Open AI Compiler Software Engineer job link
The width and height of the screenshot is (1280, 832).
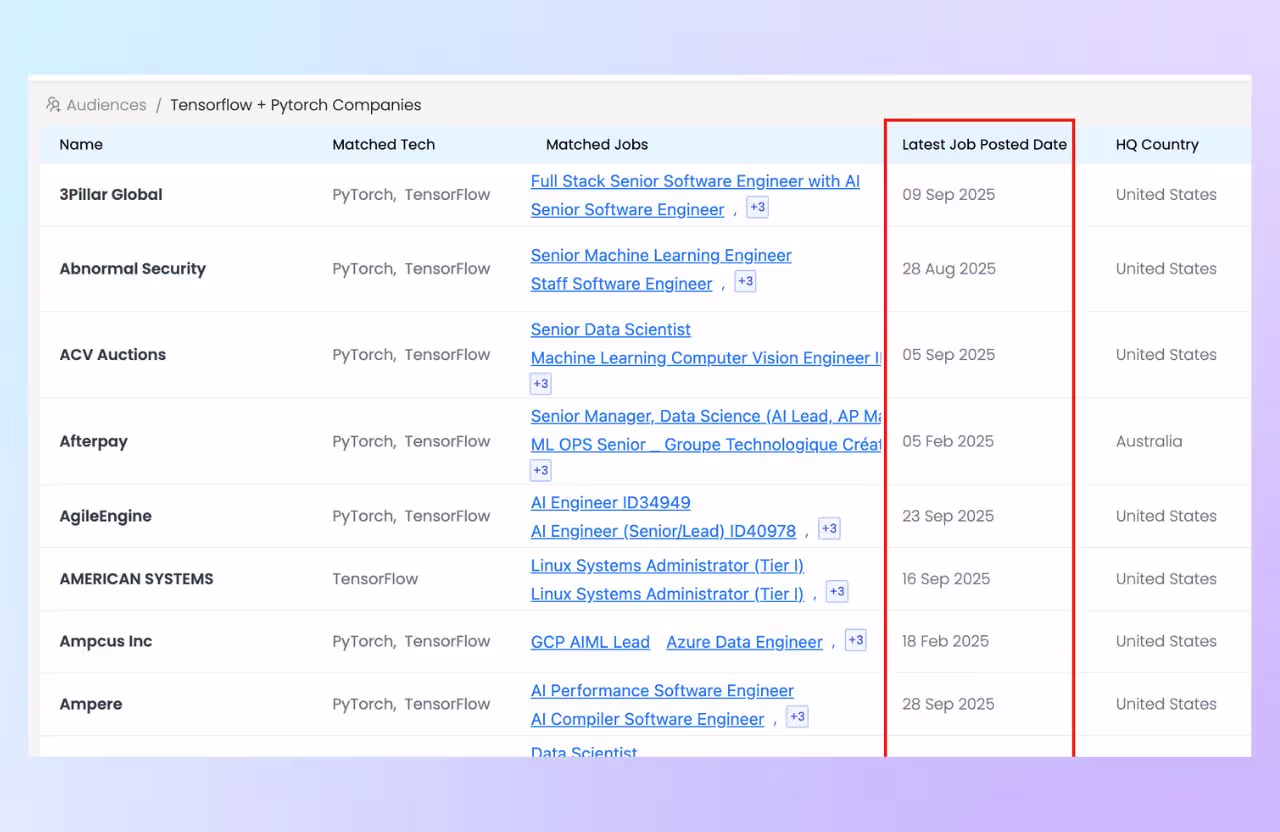pyautogui.click(x=647, y=719)
